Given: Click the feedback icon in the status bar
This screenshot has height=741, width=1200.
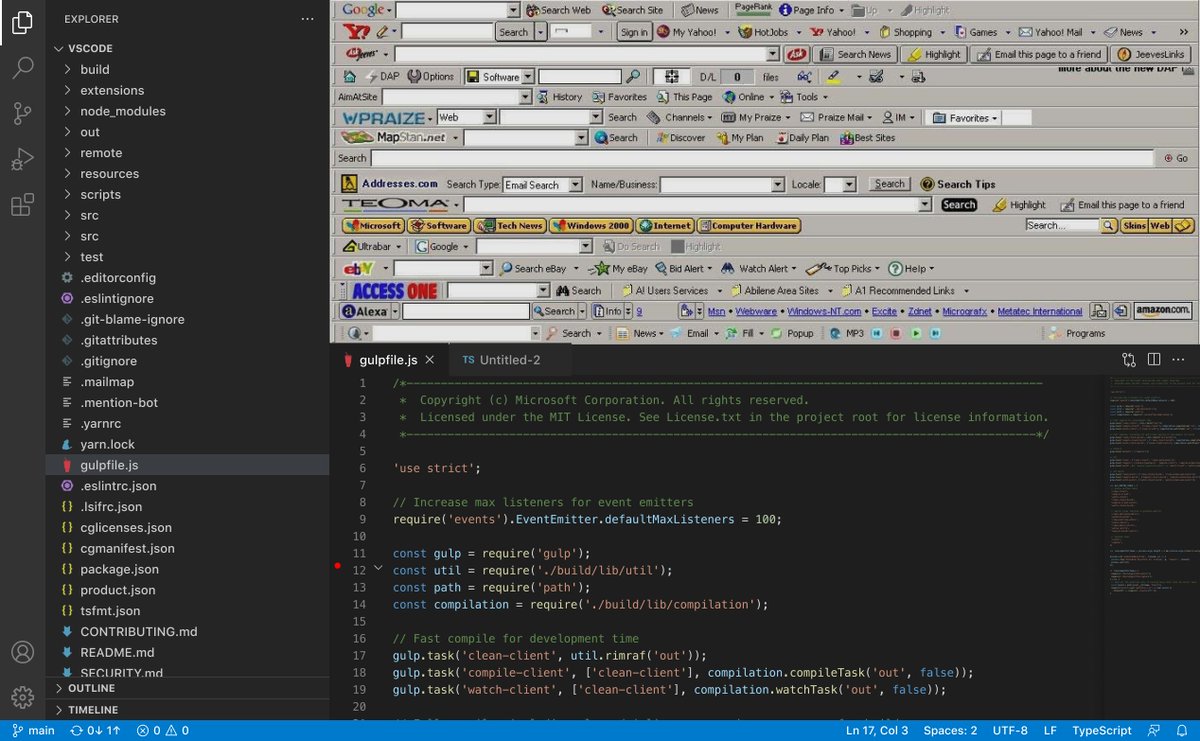Looking at the screenshot, I should click(x=1154, y=731).
